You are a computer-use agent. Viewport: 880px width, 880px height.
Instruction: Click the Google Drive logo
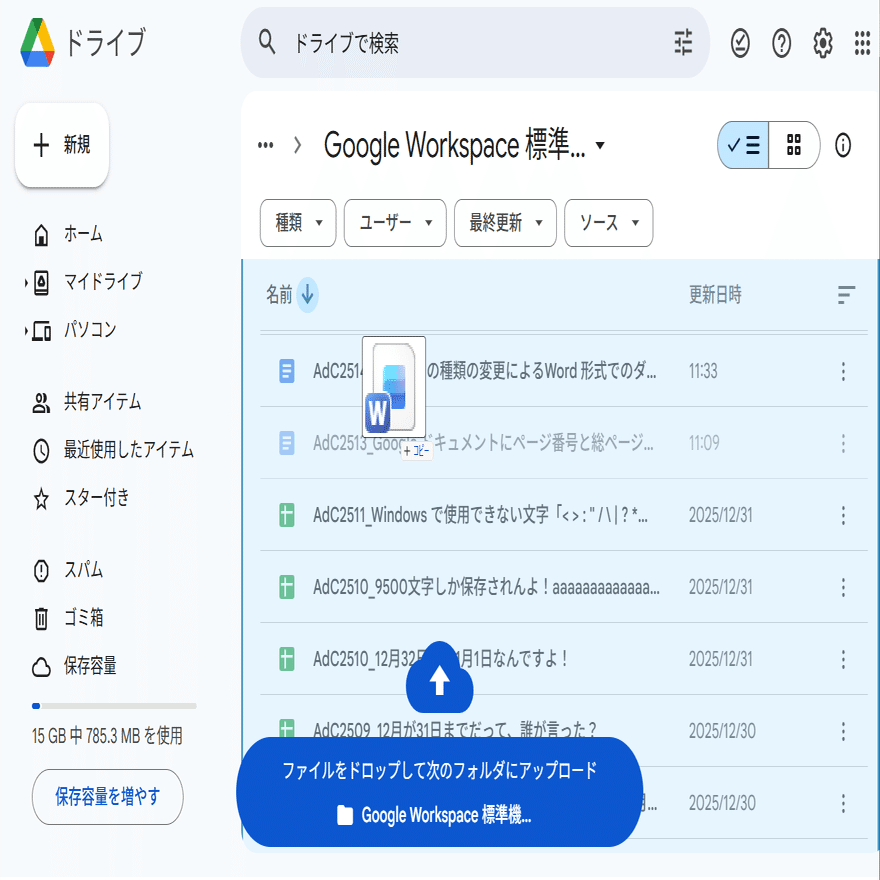click(40, 42)
